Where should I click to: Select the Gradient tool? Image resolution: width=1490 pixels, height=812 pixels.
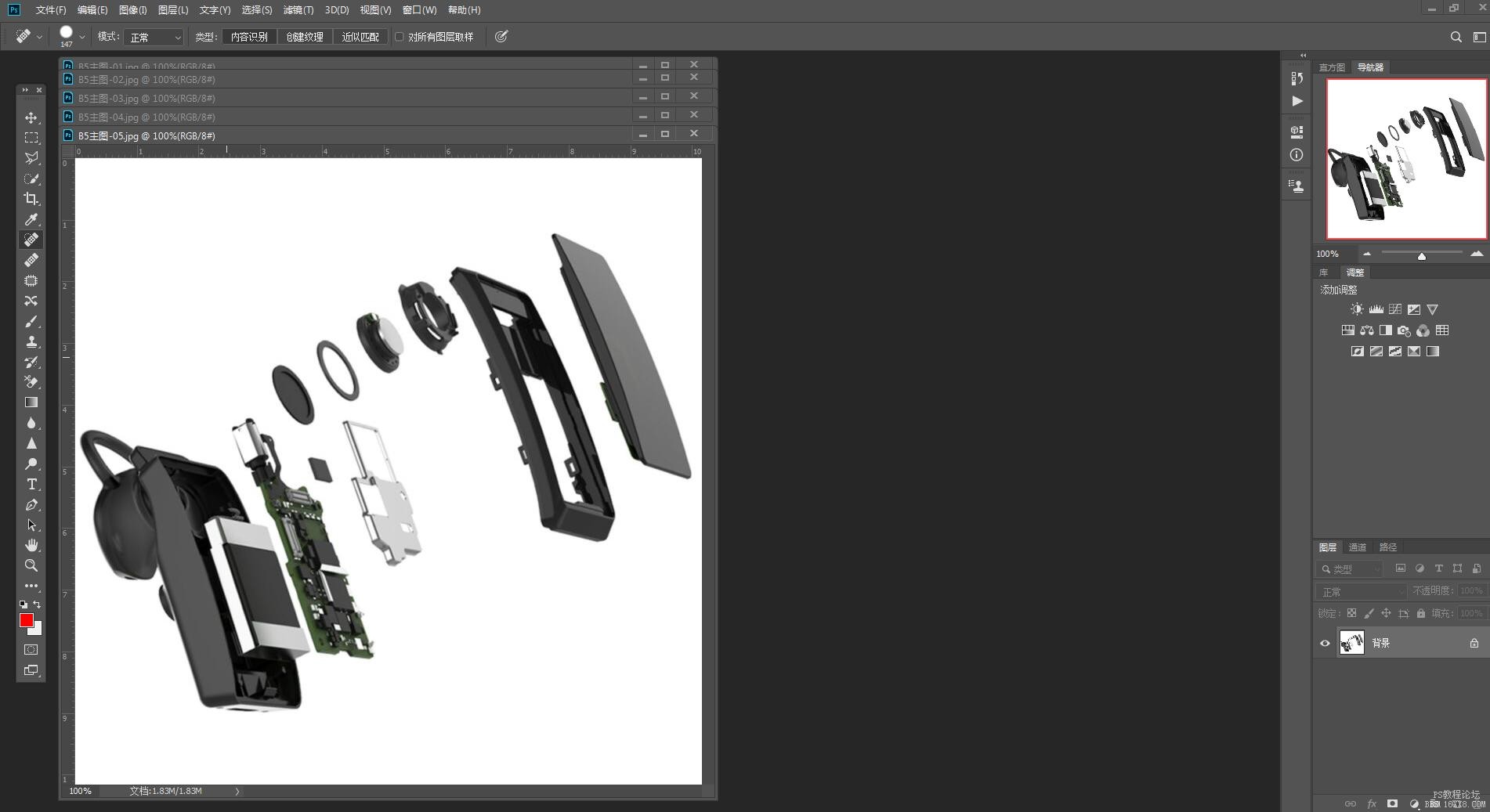click(31, 402)
